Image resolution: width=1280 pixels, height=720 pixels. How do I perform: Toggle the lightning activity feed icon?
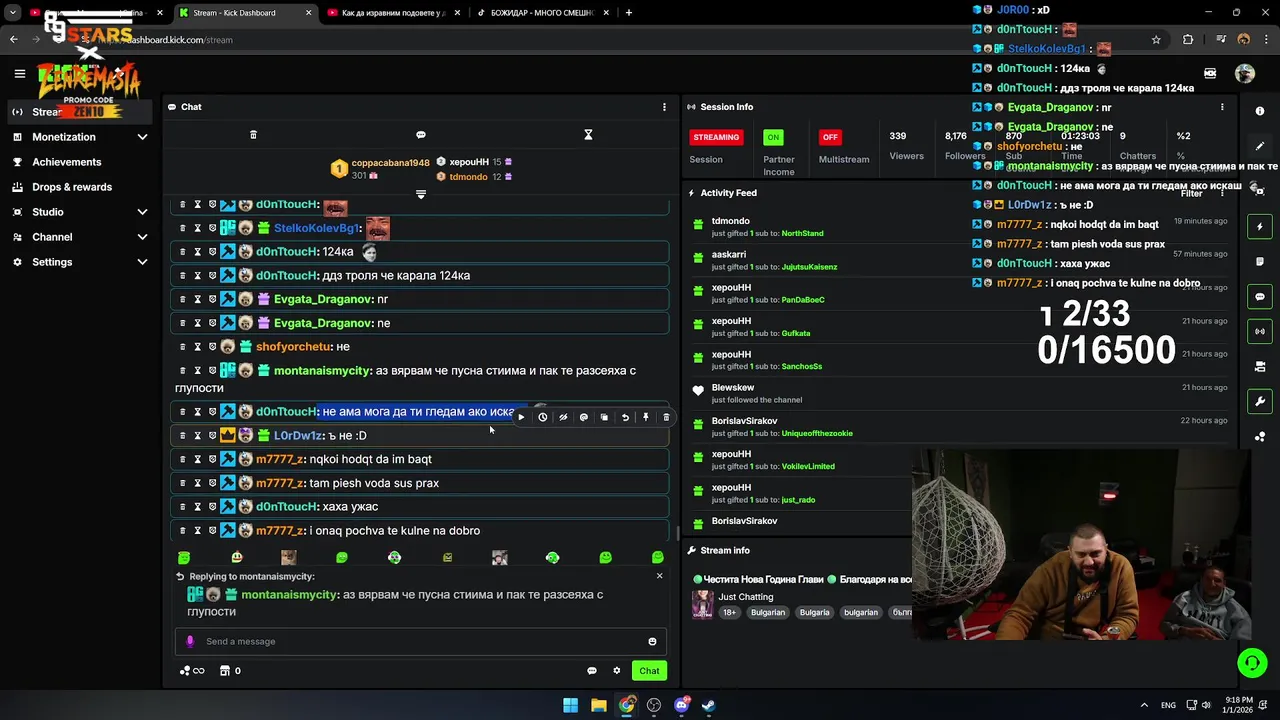pyautogui.click(x=1260, y=227)
